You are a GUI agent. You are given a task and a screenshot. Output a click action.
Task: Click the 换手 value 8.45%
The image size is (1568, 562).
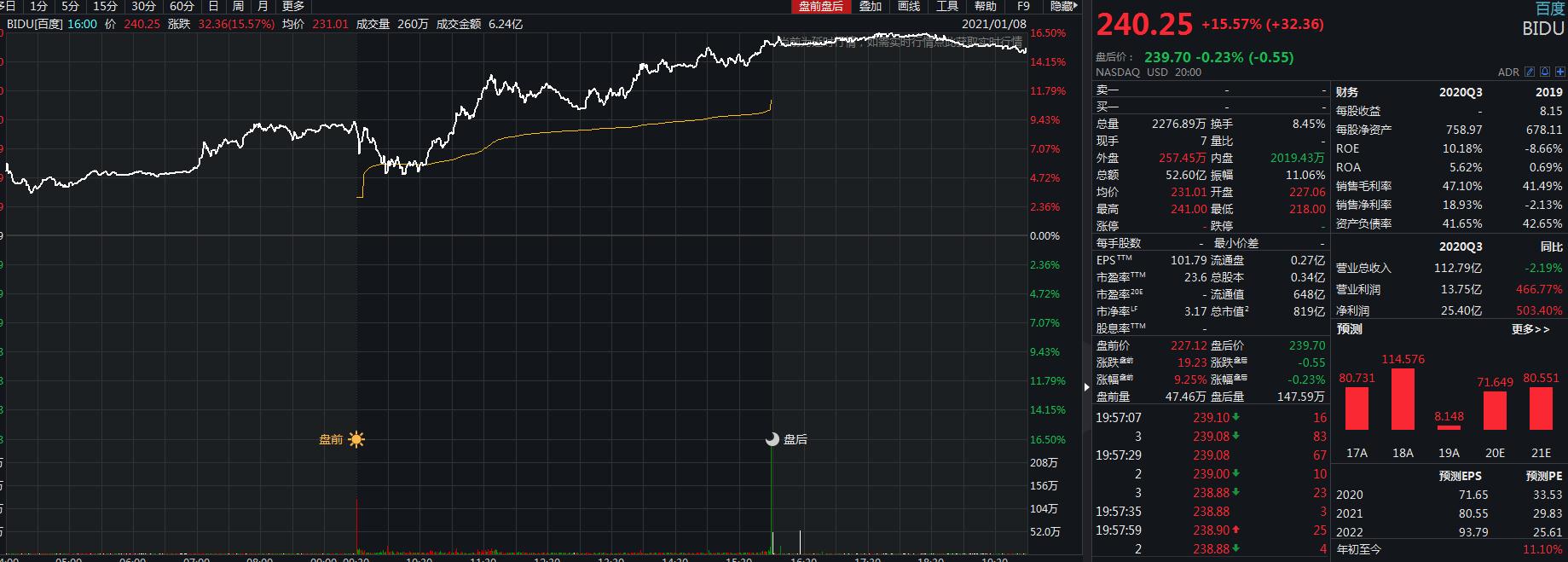pyautogui.click(x=1309, y=124)
